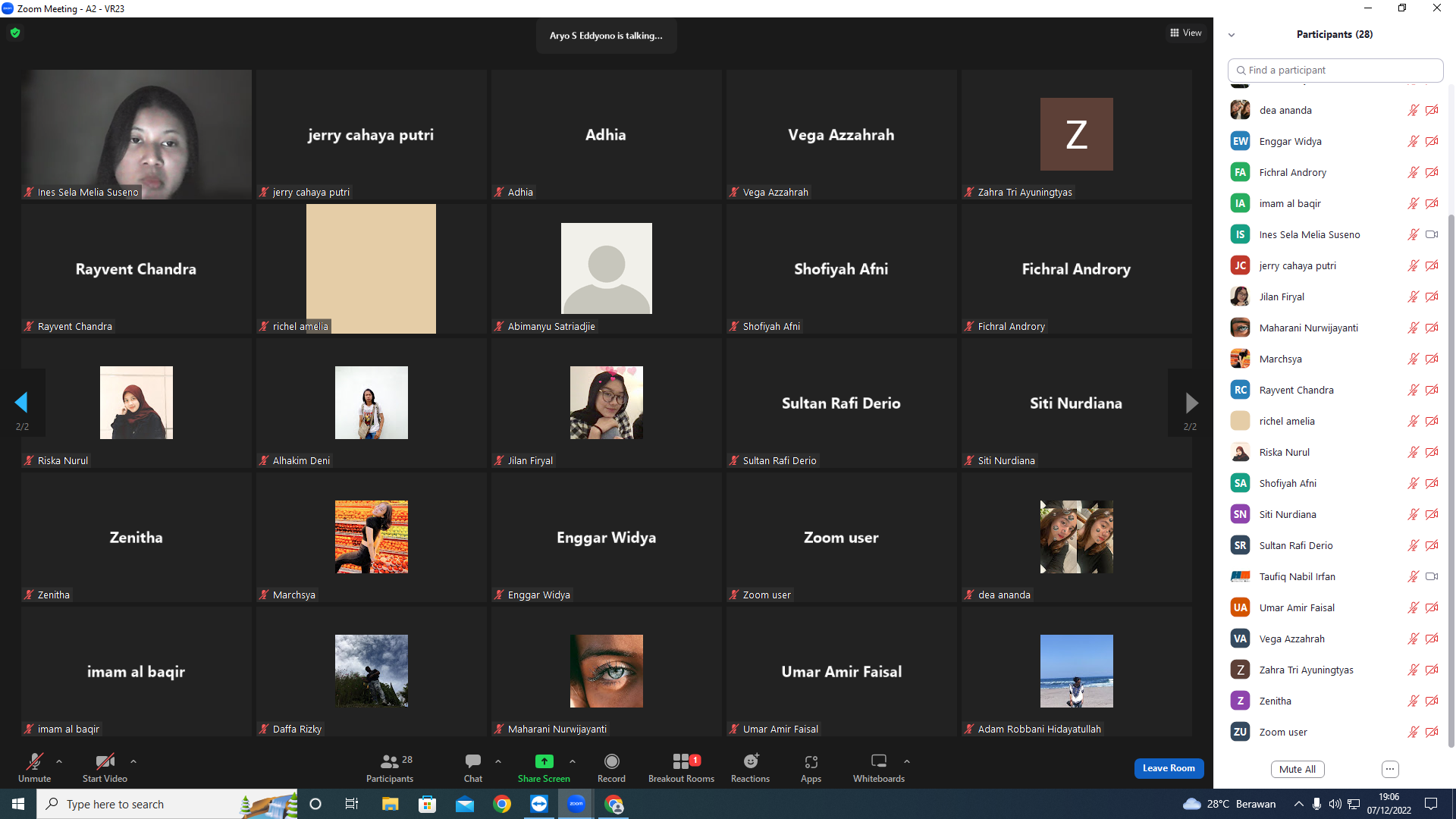Viewport: 1456px width, 819px height.
Task: Toggle video for Rayvent Chandra in list
Action: [x=1432, y=390]
